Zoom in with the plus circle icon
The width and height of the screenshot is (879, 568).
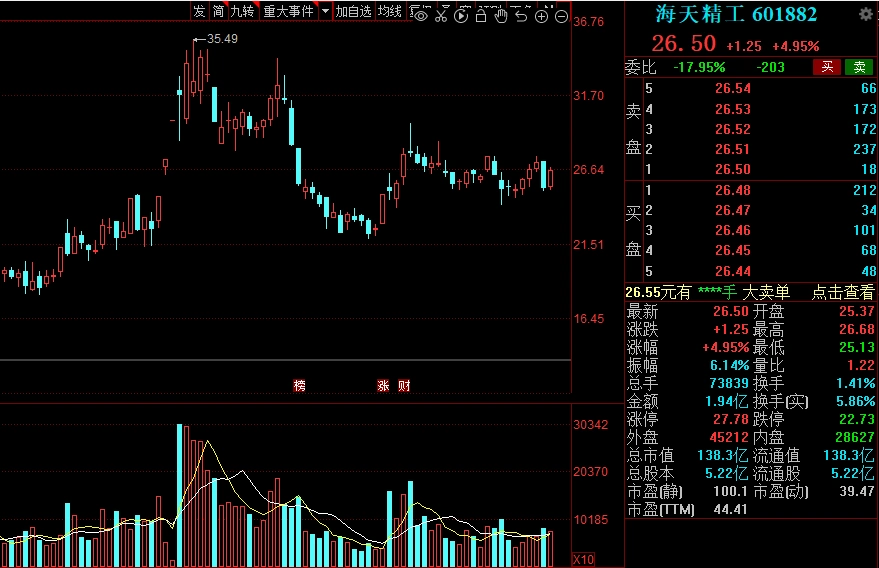coord(542,15)
